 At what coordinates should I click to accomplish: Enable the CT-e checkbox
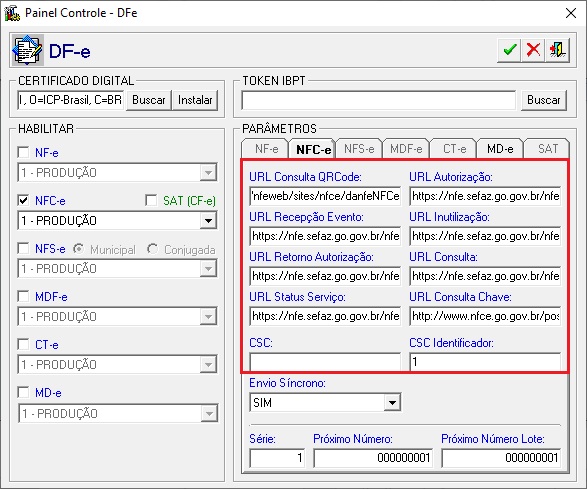point(23,344)
